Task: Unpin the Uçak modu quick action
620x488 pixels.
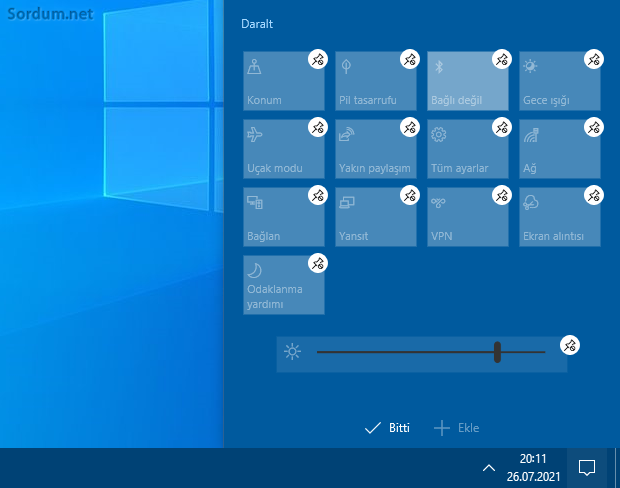Action: [x=318, y=127]
